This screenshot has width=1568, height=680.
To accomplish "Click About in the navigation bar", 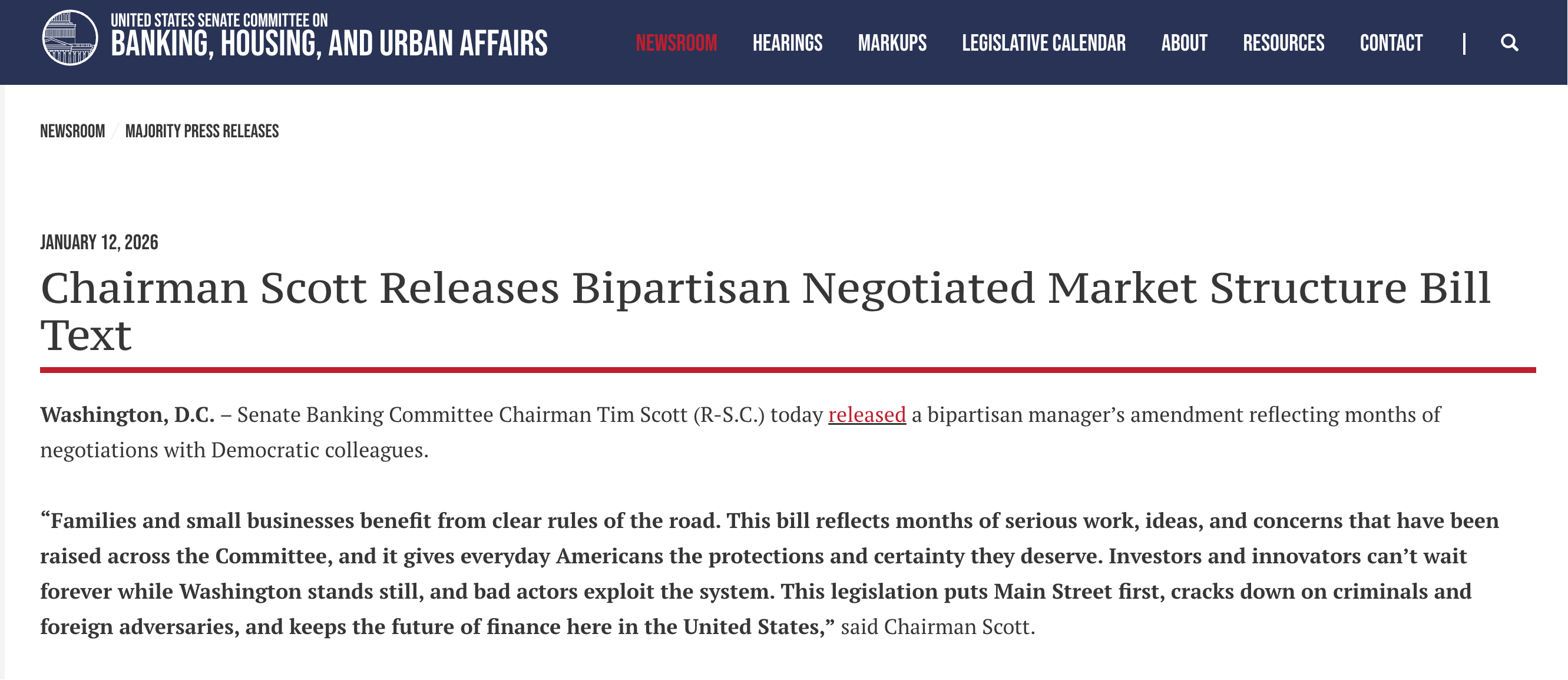I will (1184, 43).
